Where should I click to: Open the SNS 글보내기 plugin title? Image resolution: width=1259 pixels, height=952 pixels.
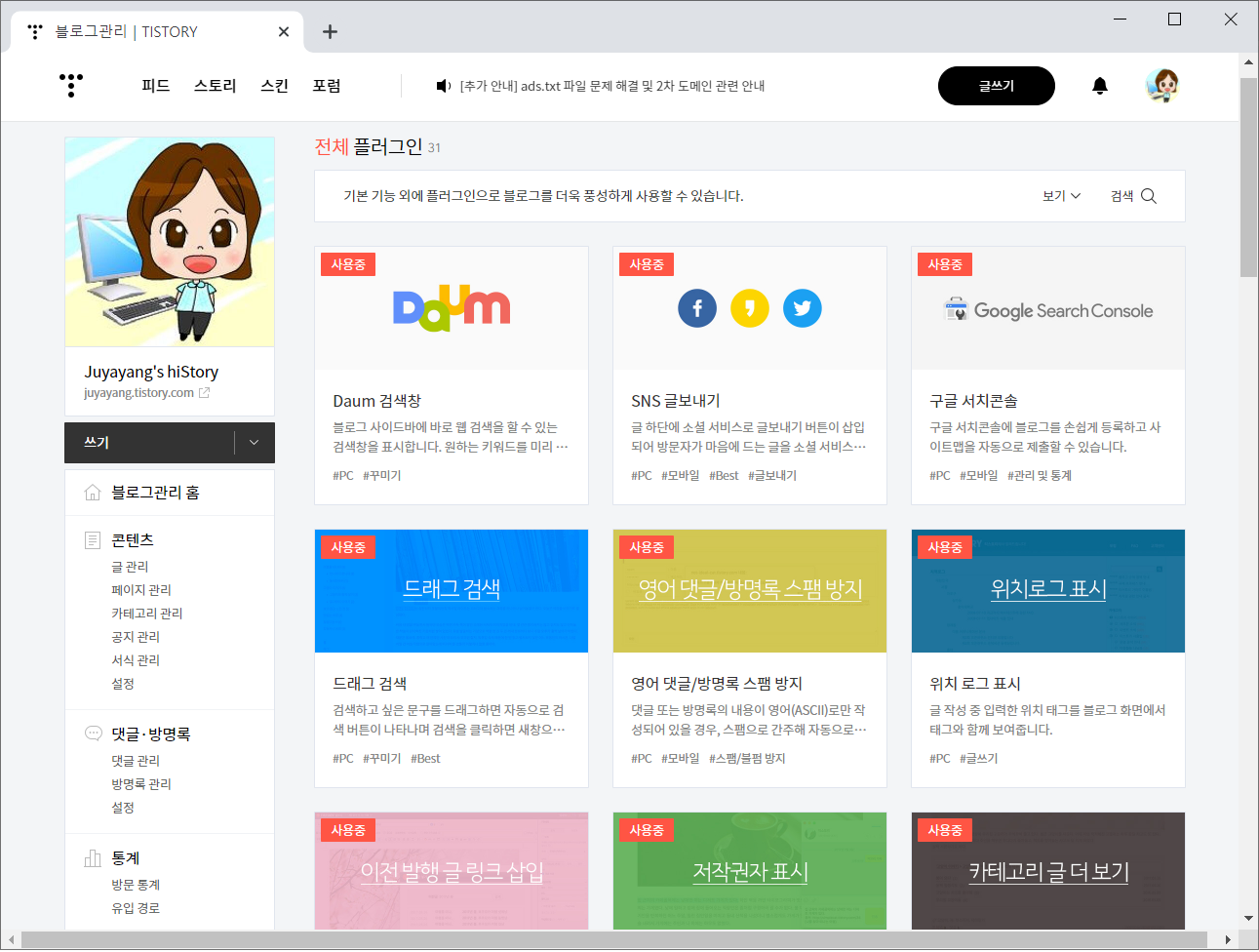tap(676, 401)
